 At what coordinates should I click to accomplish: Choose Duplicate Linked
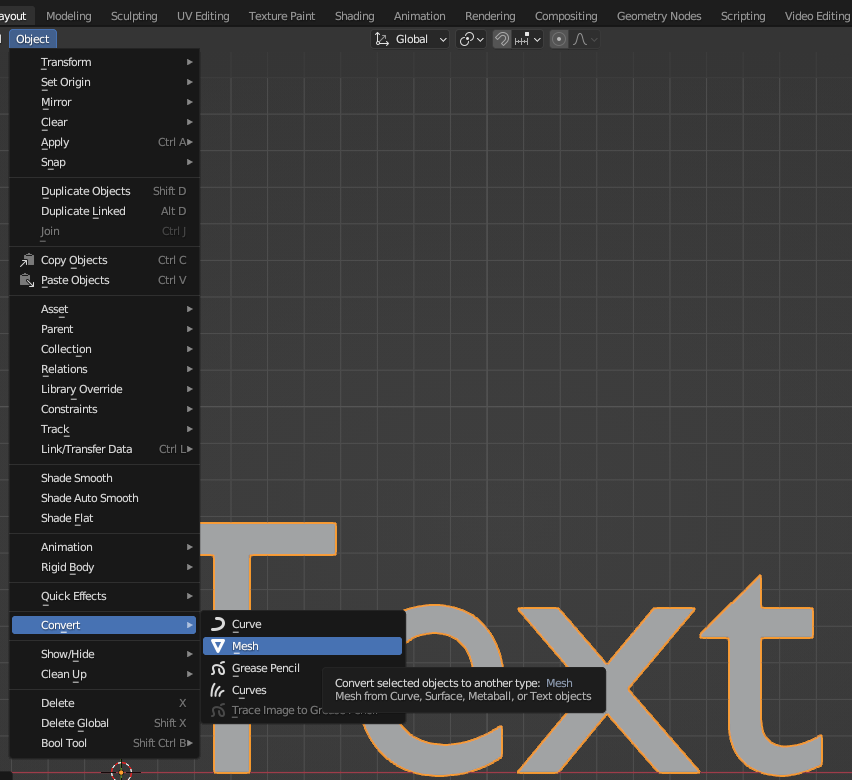104,211
